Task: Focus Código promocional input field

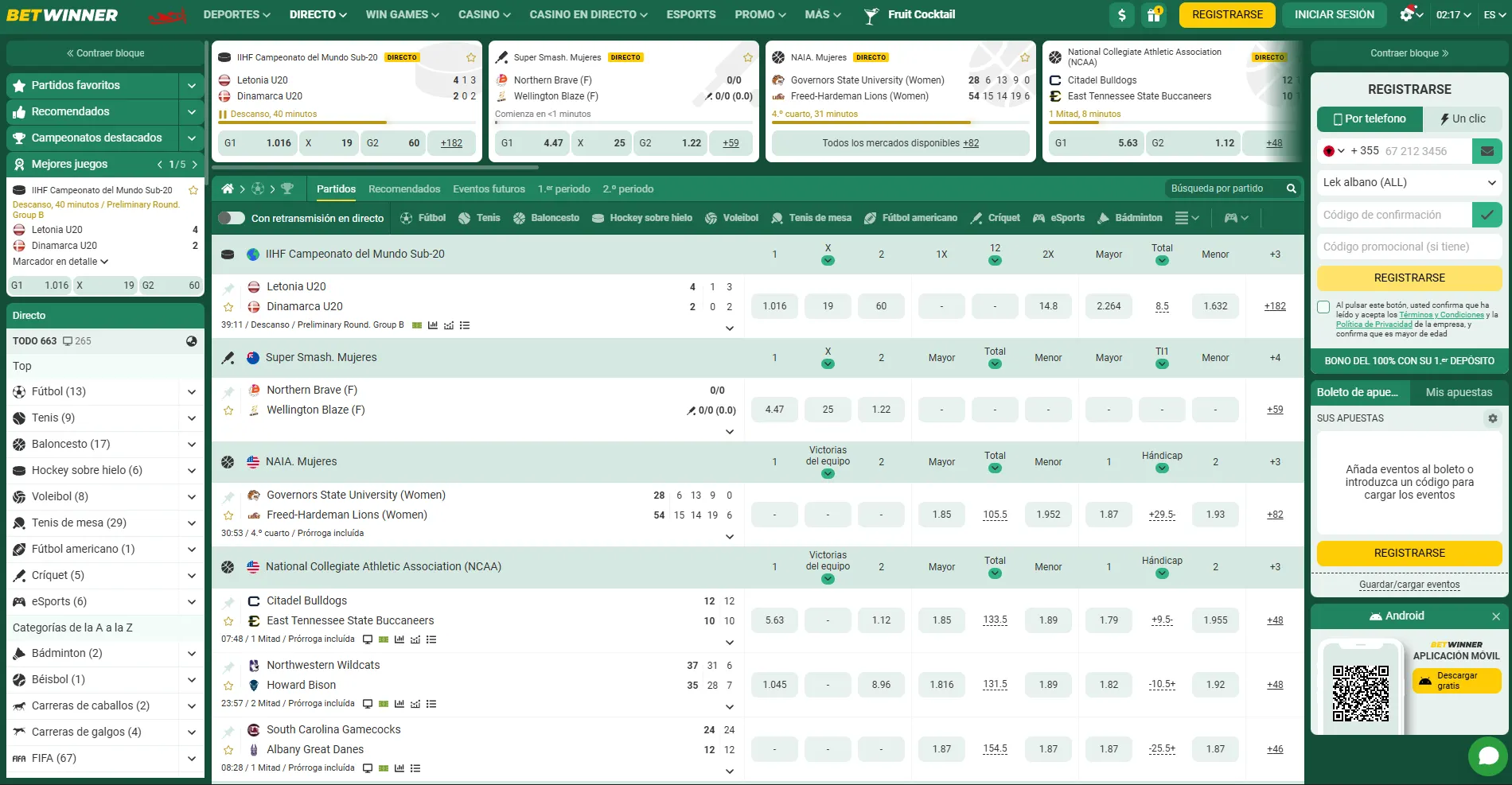Action: tap(1409, 247)
